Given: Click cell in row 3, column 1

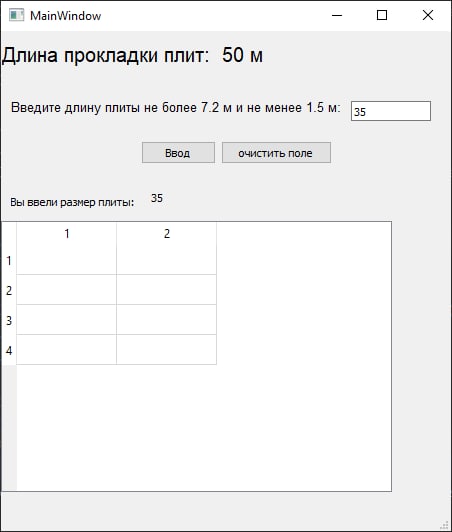Looking at the screenshot, I should click(x=67, y=320).
